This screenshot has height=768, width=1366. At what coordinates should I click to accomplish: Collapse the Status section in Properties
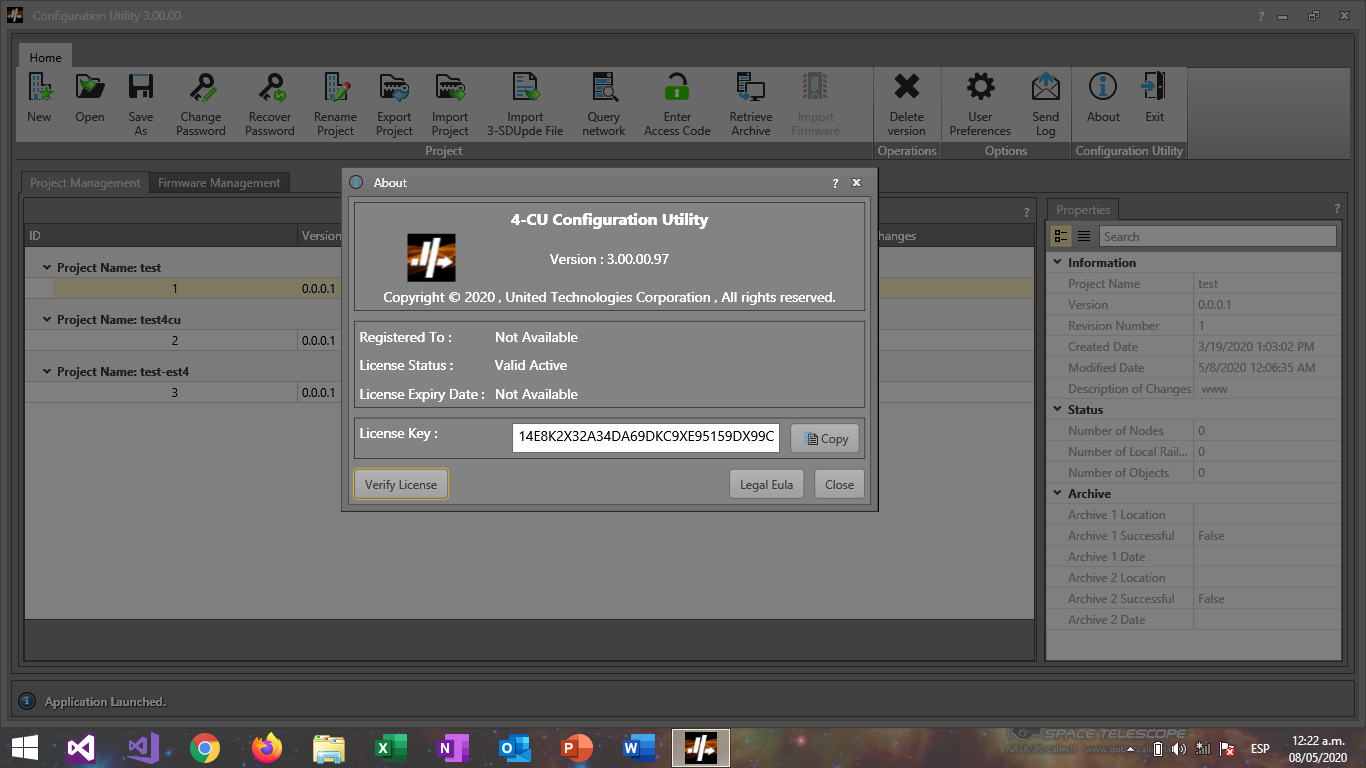pos(1058,410)
